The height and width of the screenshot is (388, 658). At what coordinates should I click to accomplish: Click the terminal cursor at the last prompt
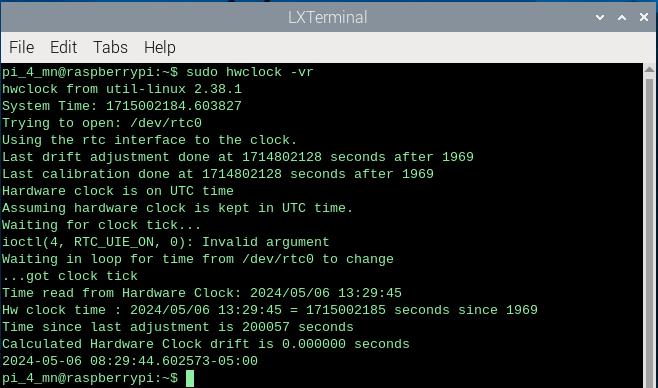point(190,378)
